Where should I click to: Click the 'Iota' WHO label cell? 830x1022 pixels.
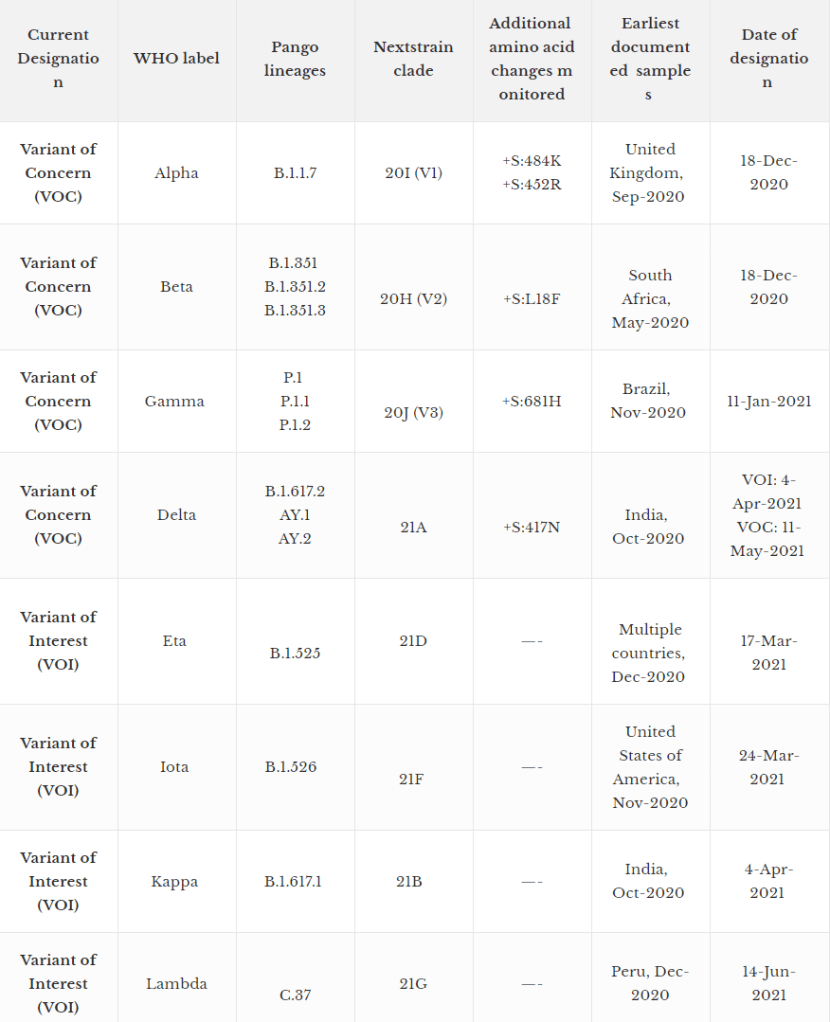[x=175, y=767]
